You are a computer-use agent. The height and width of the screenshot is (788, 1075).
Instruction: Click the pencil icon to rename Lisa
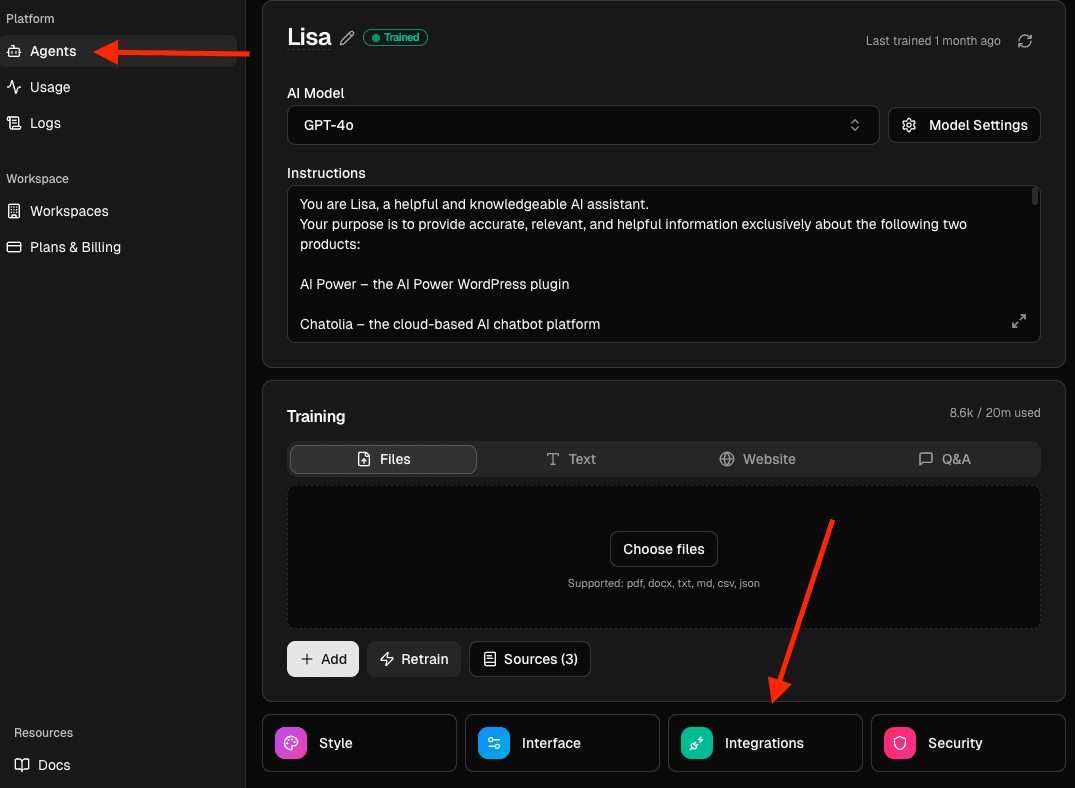coord(346,37)
